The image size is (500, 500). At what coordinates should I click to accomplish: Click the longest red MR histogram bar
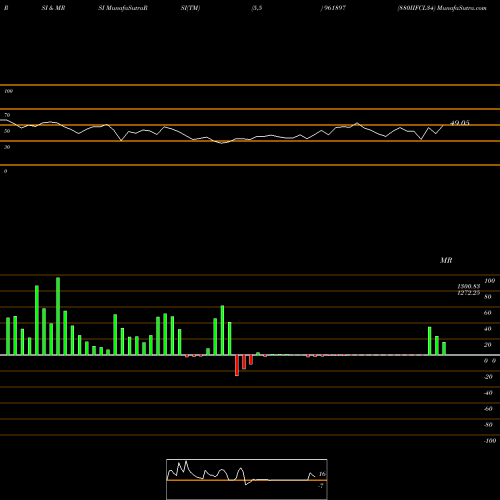pyautogui.click(x=237, y=365)
